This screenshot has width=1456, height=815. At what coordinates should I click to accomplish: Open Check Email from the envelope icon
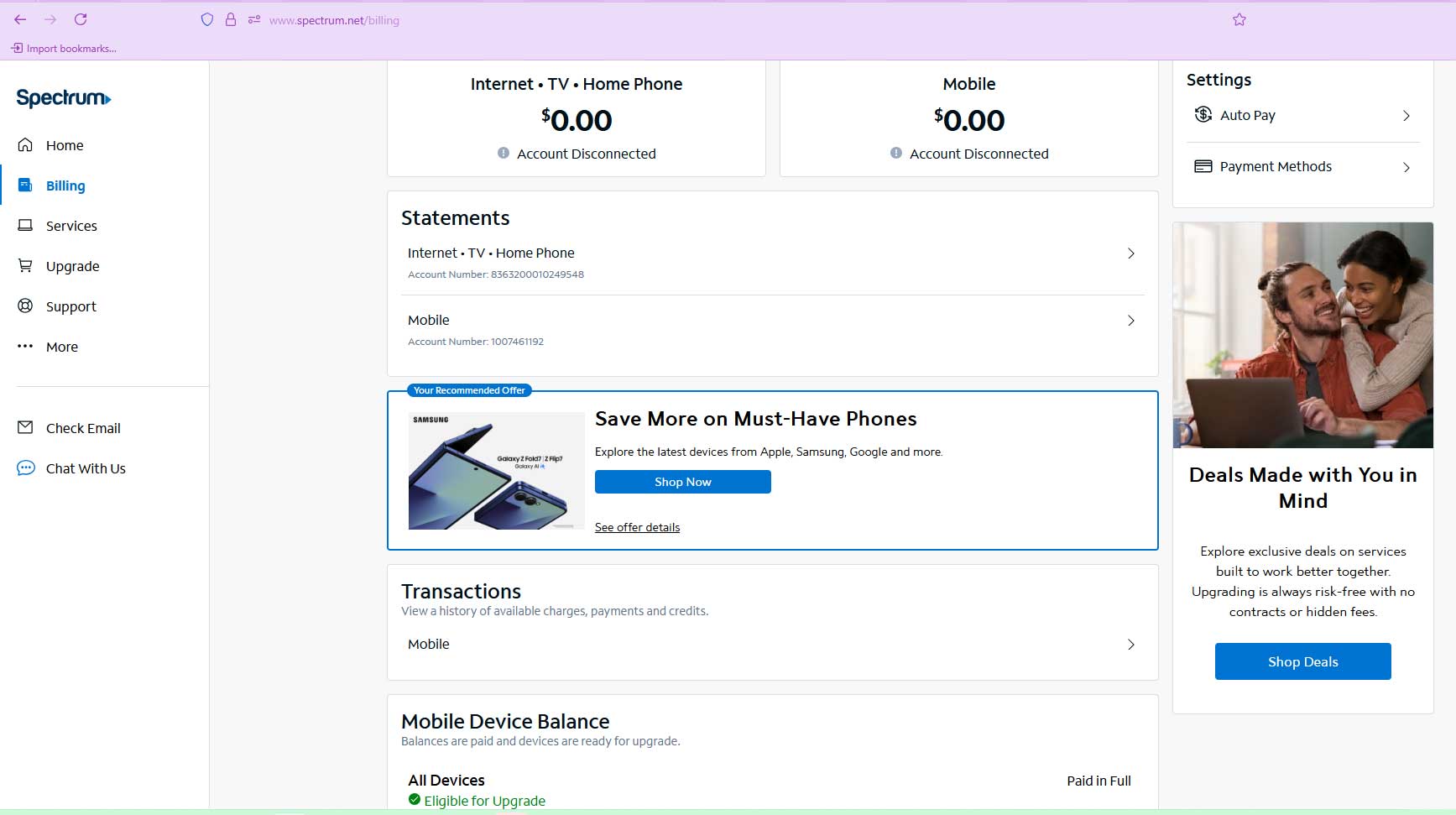pyautogui.click(x=26, y=428)
